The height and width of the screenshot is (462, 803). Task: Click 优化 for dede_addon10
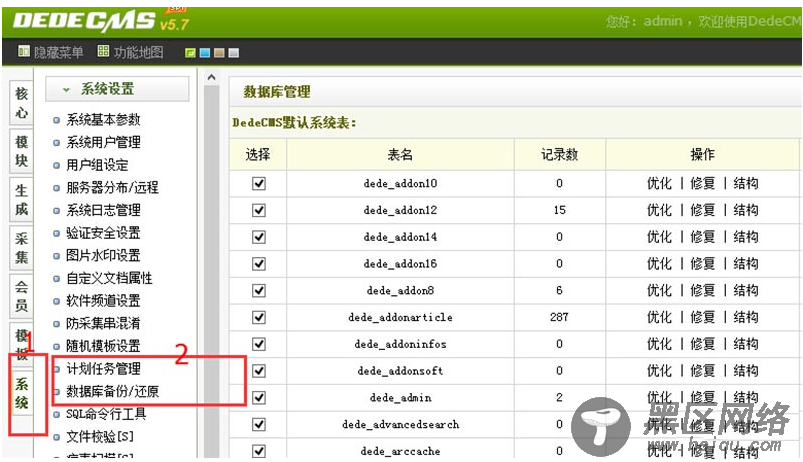tap(659, 183)
